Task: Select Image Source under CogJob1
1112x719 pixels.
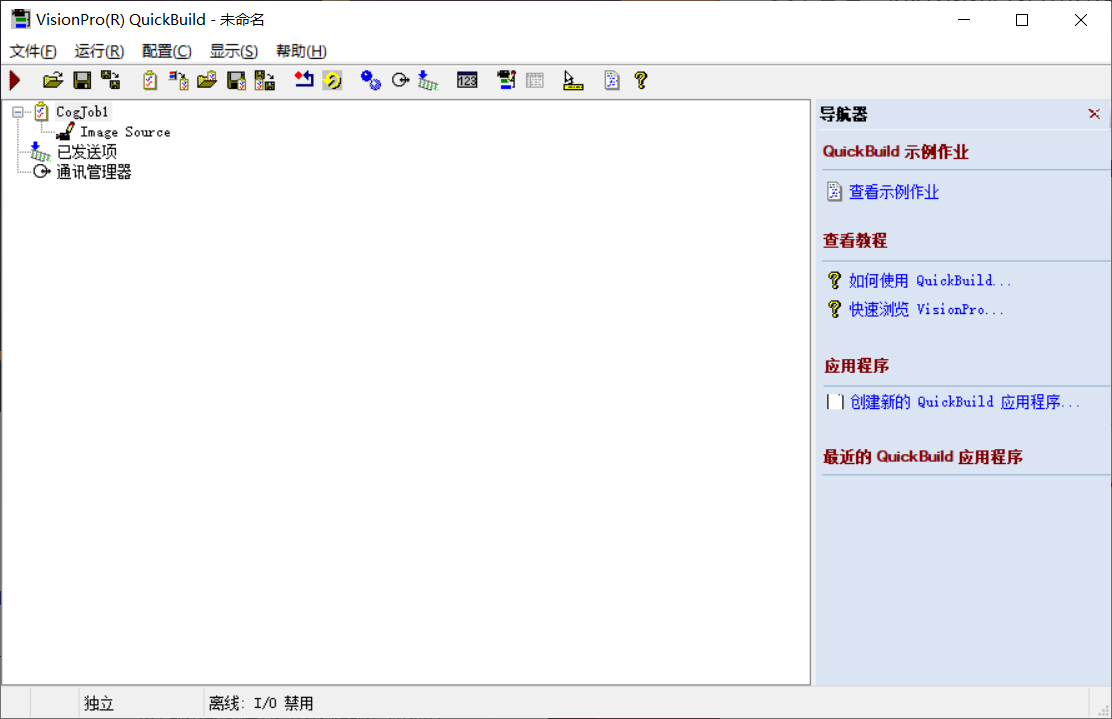Action: pos(125,132)
